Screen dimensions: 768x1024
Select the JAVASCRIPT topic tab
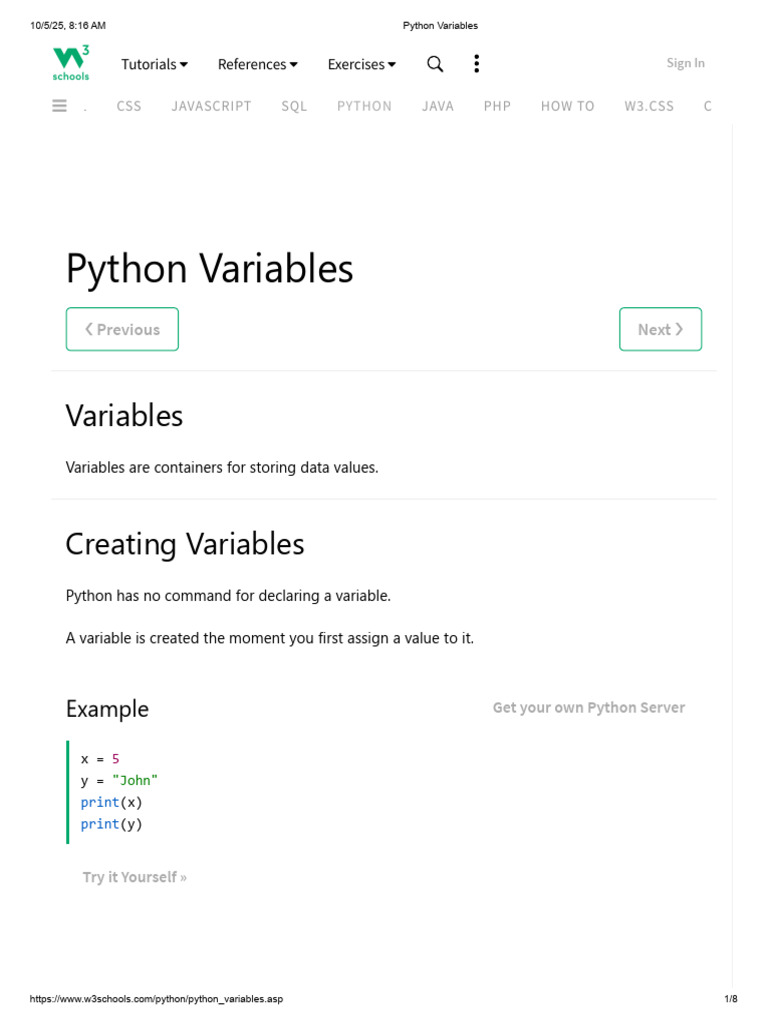pos(211,106)
